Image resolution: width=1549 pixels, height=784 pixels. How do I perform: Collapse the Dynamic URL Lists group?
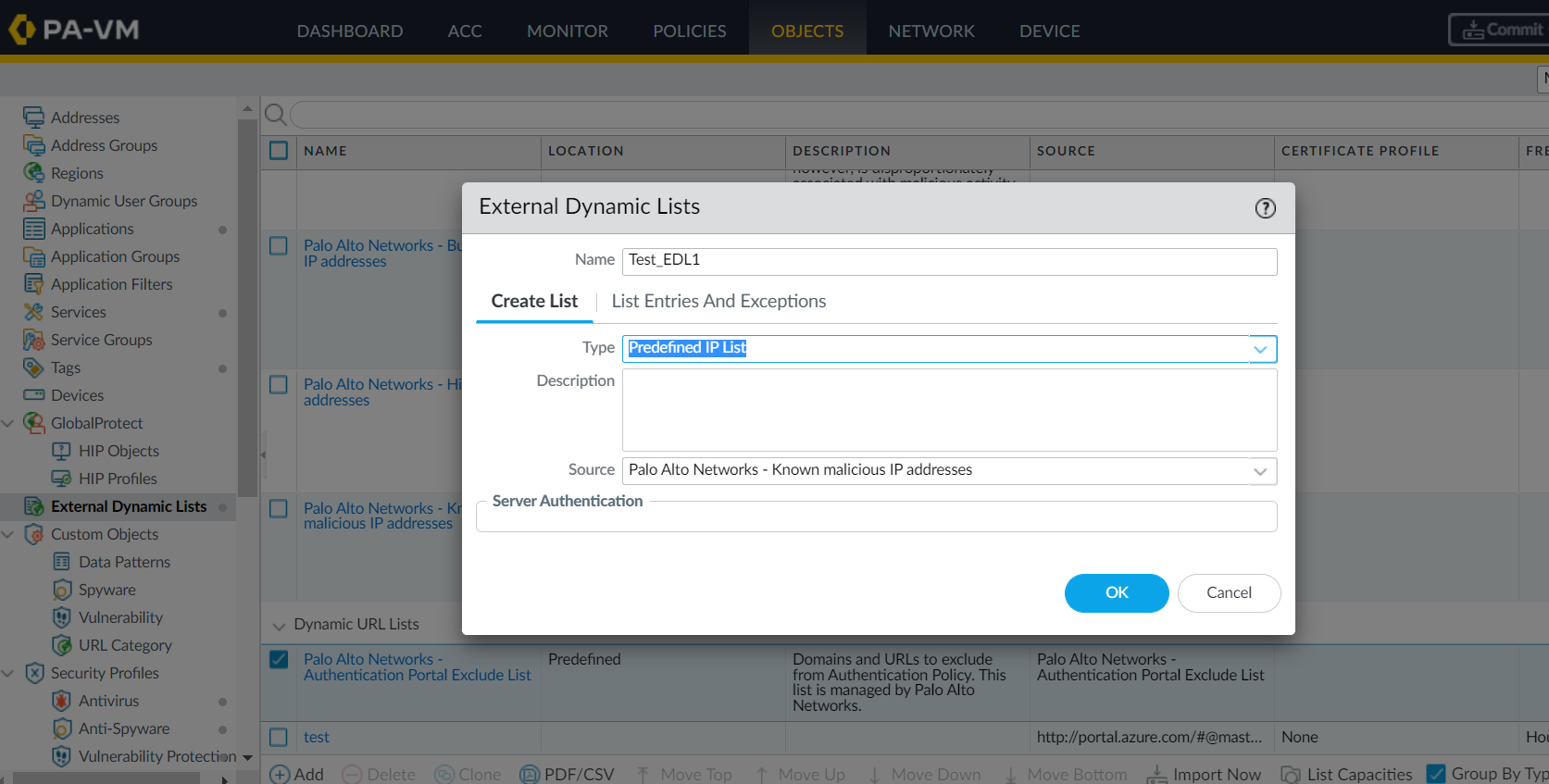coord(279,626)
